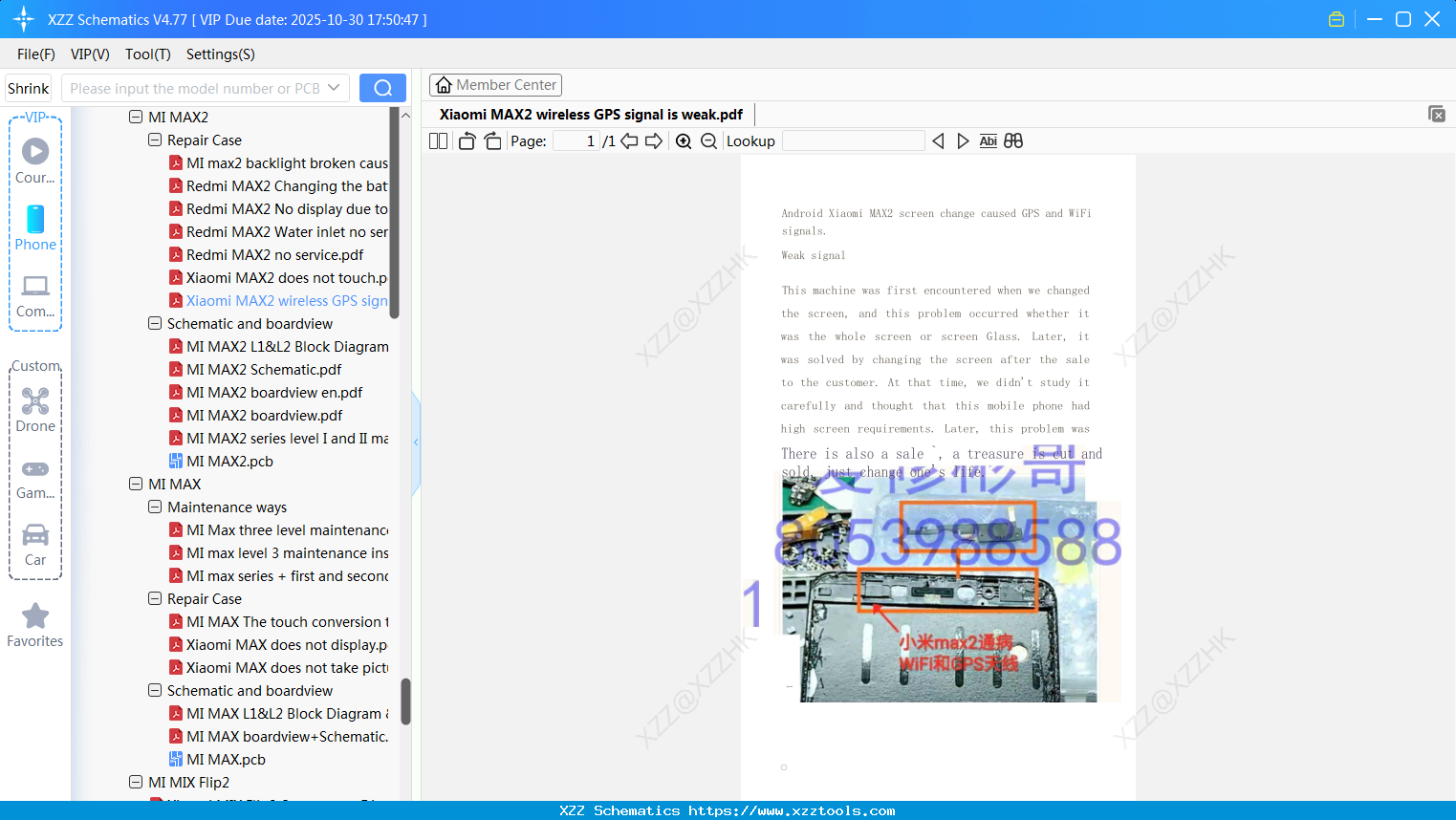
Task: Open the MI MAX.pcb file
Action: (217, 760)
